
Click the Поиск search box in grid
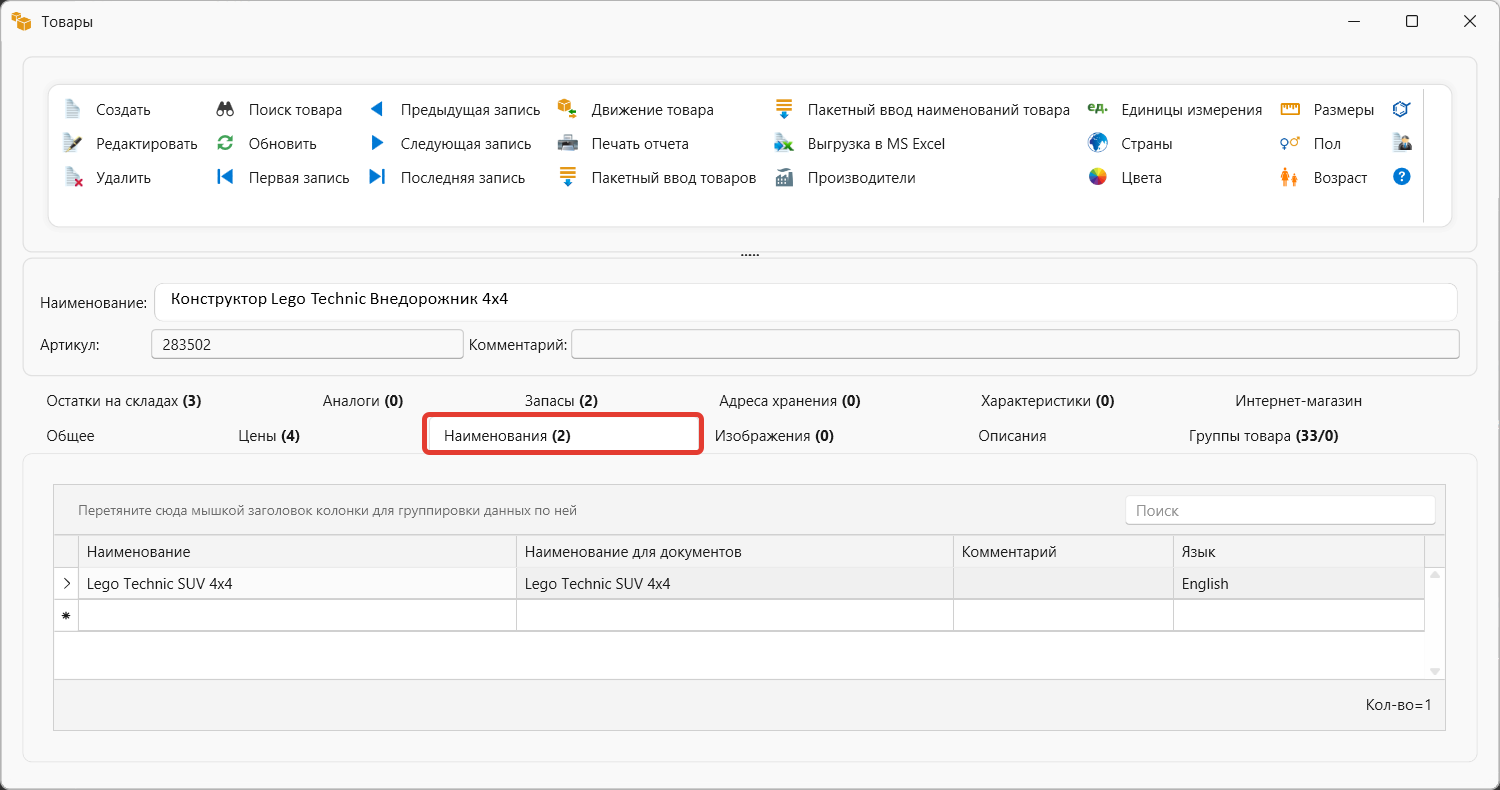point(1280,510)
